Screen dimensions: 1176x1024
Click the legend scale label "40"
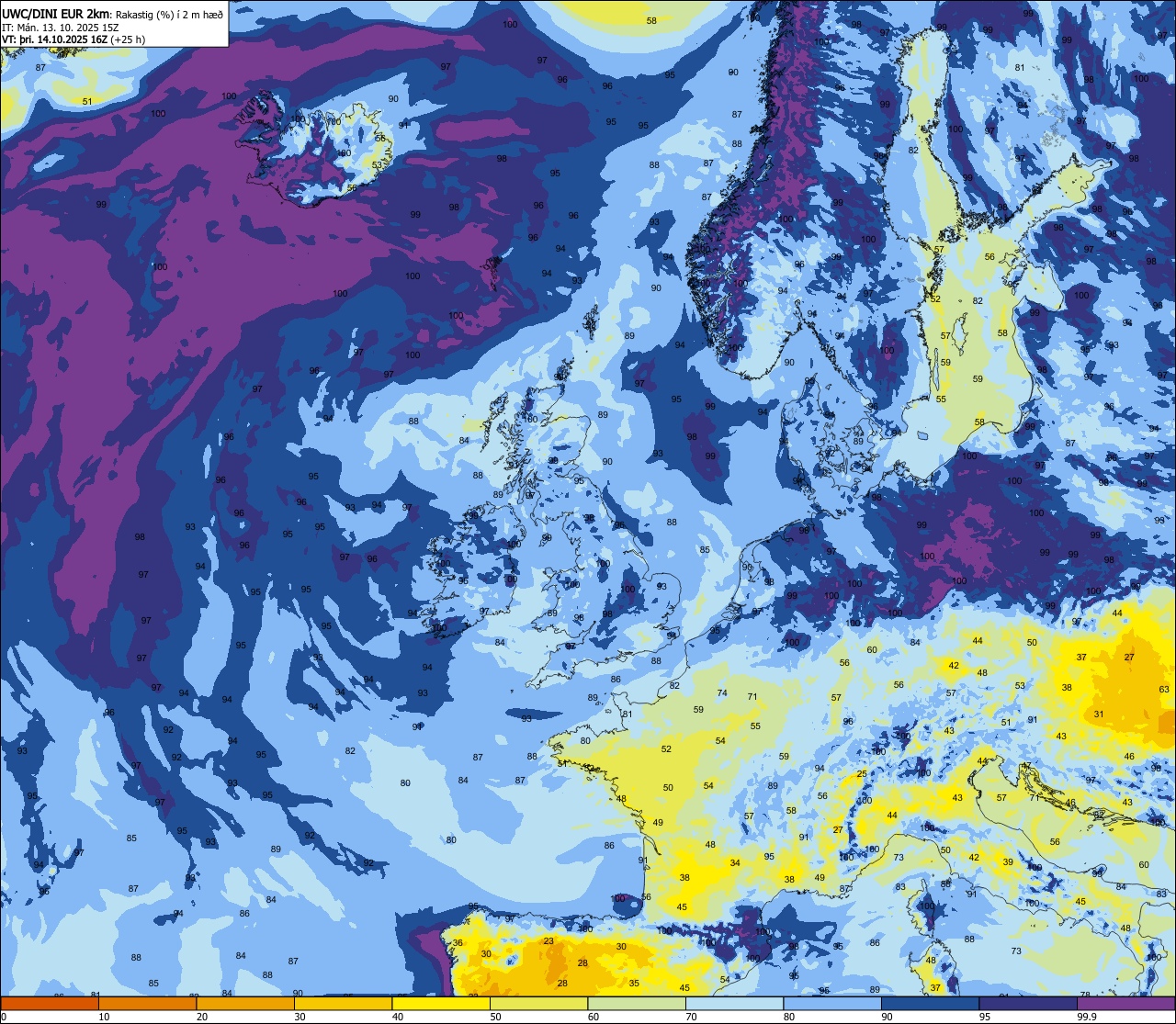[x=398, y=1017]
